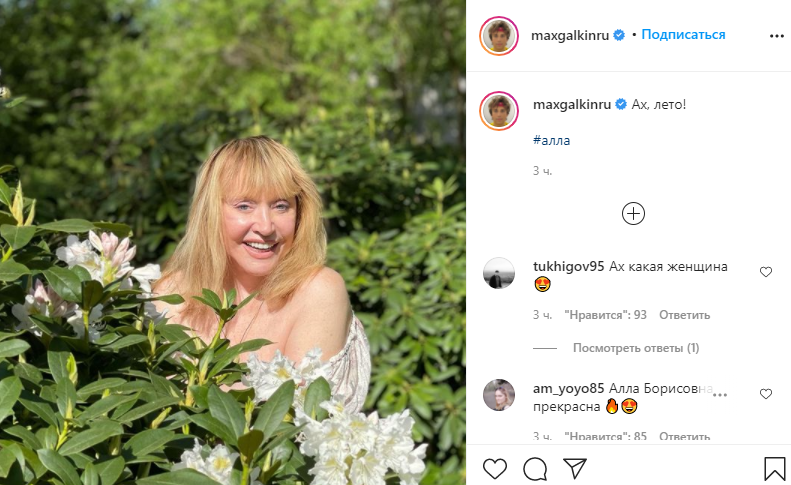Like the am_yoyo85 comment
The image size is (791, 485).
click(x=766, y=394)
